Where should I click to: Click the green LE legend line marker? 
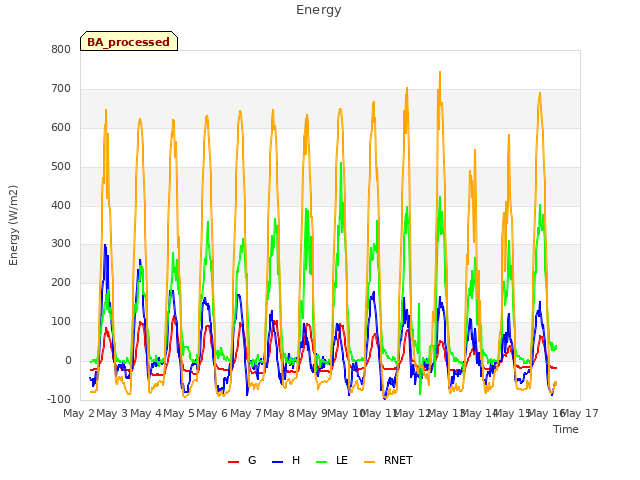(322, 462)
